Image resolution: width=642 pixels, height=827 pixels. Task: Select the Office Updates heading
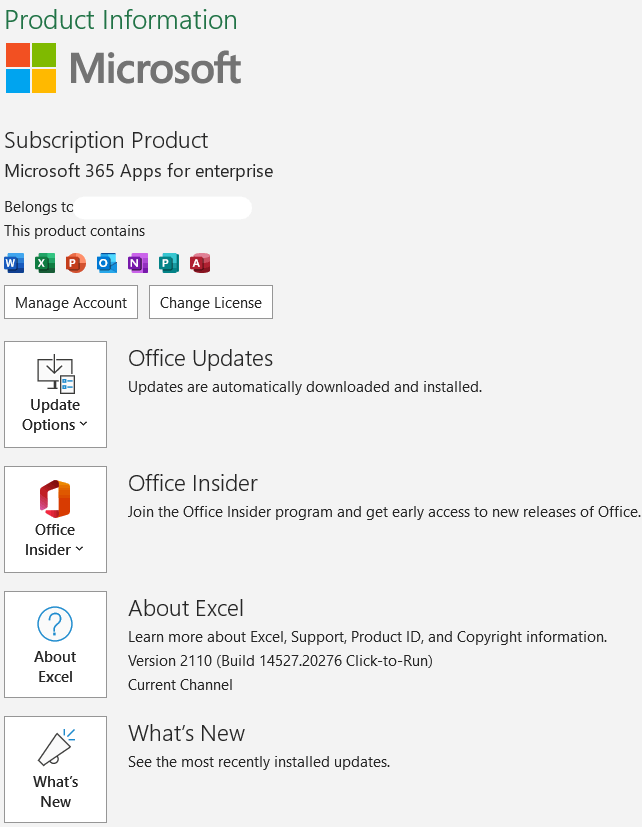200,359
